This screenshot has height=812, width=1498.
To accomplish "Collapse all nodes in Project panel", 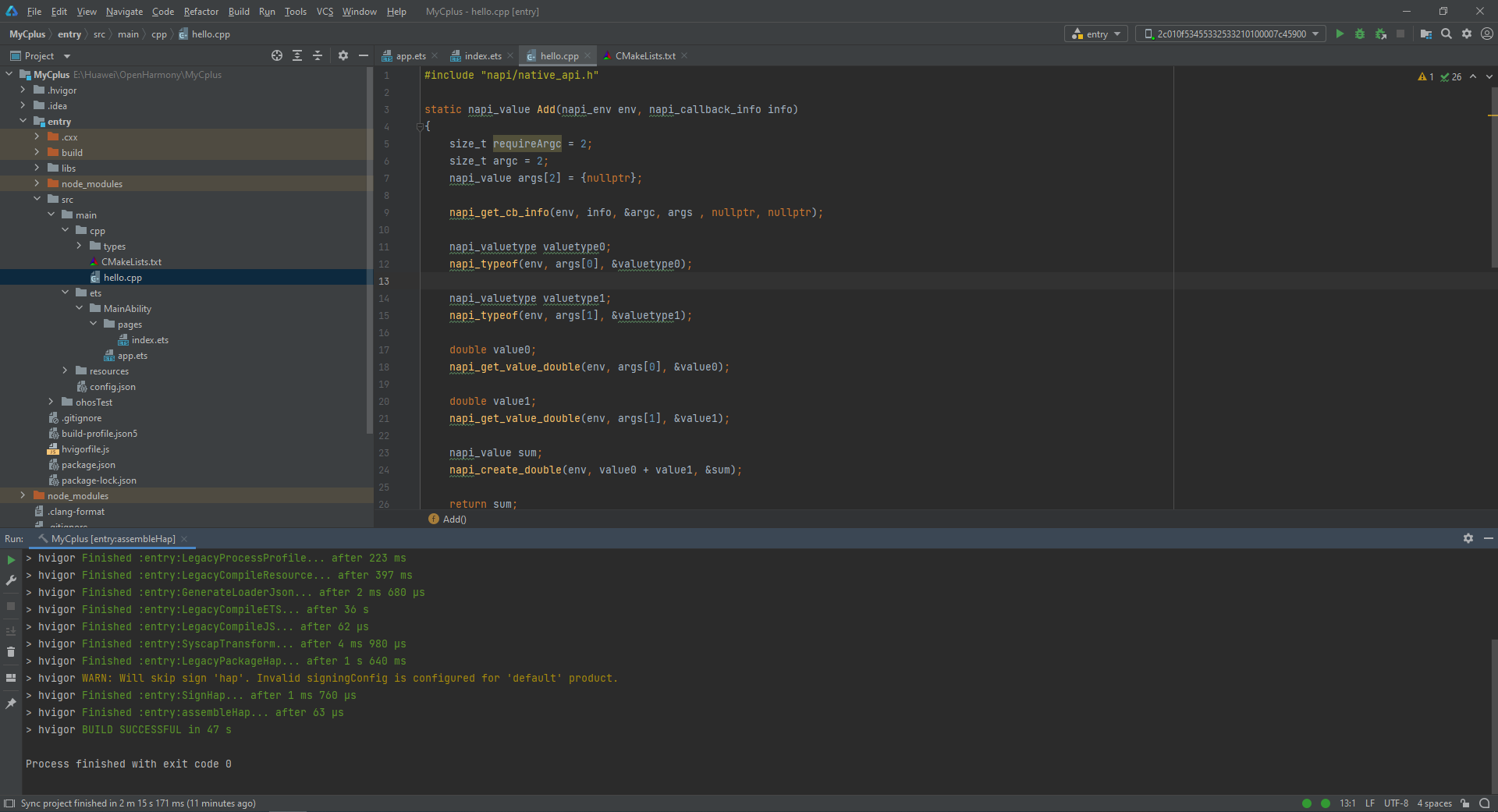I will click(318, 55).
